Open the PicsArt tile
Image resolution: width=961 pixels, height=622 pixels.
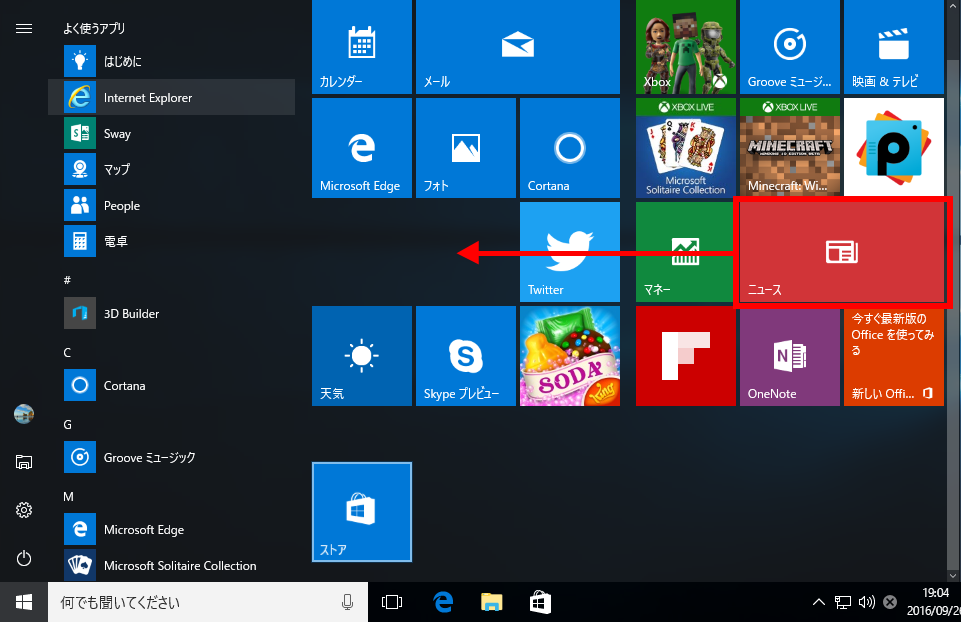click(x=894, y=148)
